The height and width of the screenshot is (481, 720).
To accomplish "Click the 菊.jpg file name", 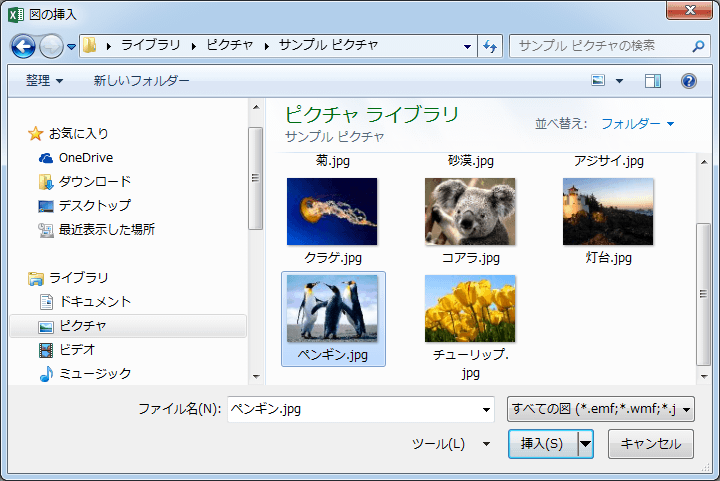I will point(332,161).
